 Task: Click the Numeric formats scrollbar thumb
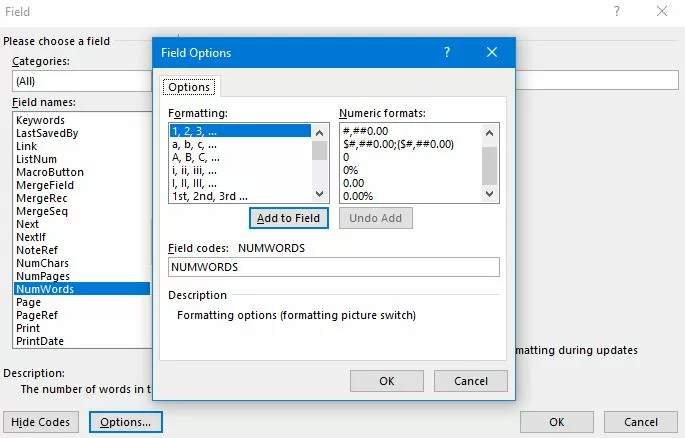(489, 166)
